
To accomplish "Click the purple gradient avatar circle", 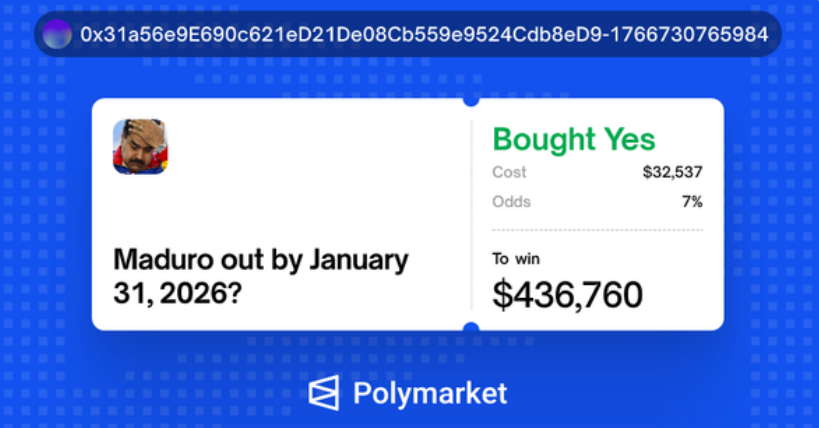I will click(x=59, y=34).
